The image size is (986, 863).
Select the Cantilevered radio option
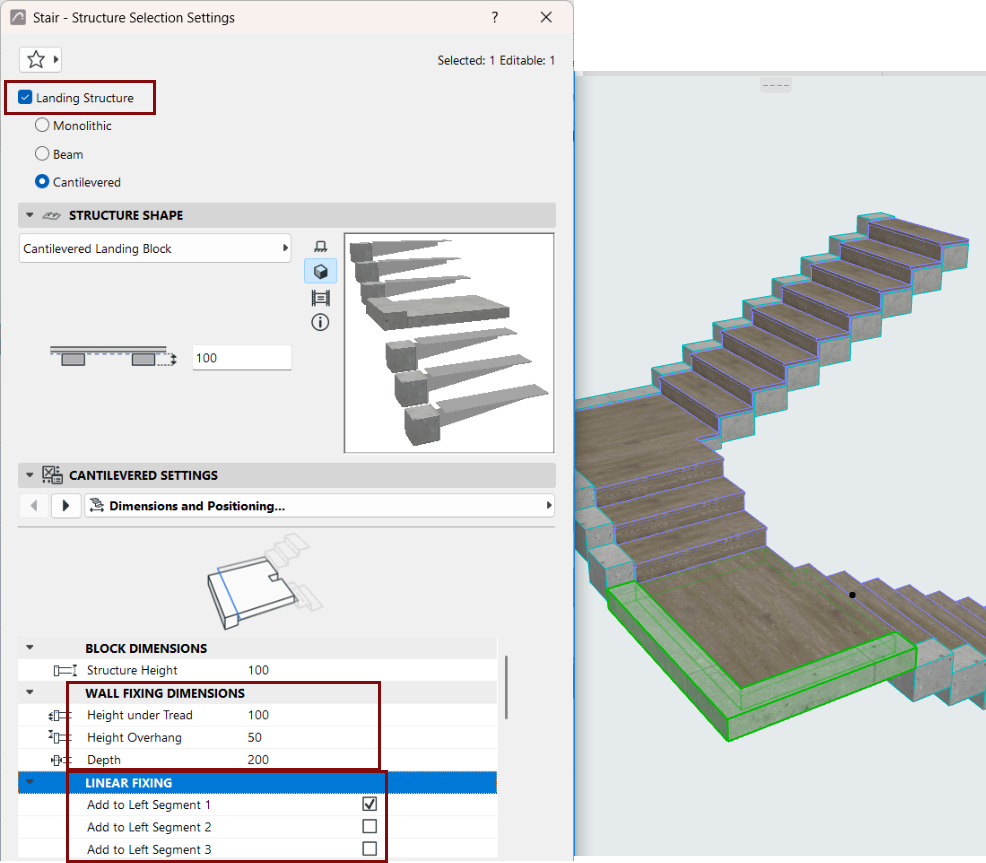[x=42, y=182]
